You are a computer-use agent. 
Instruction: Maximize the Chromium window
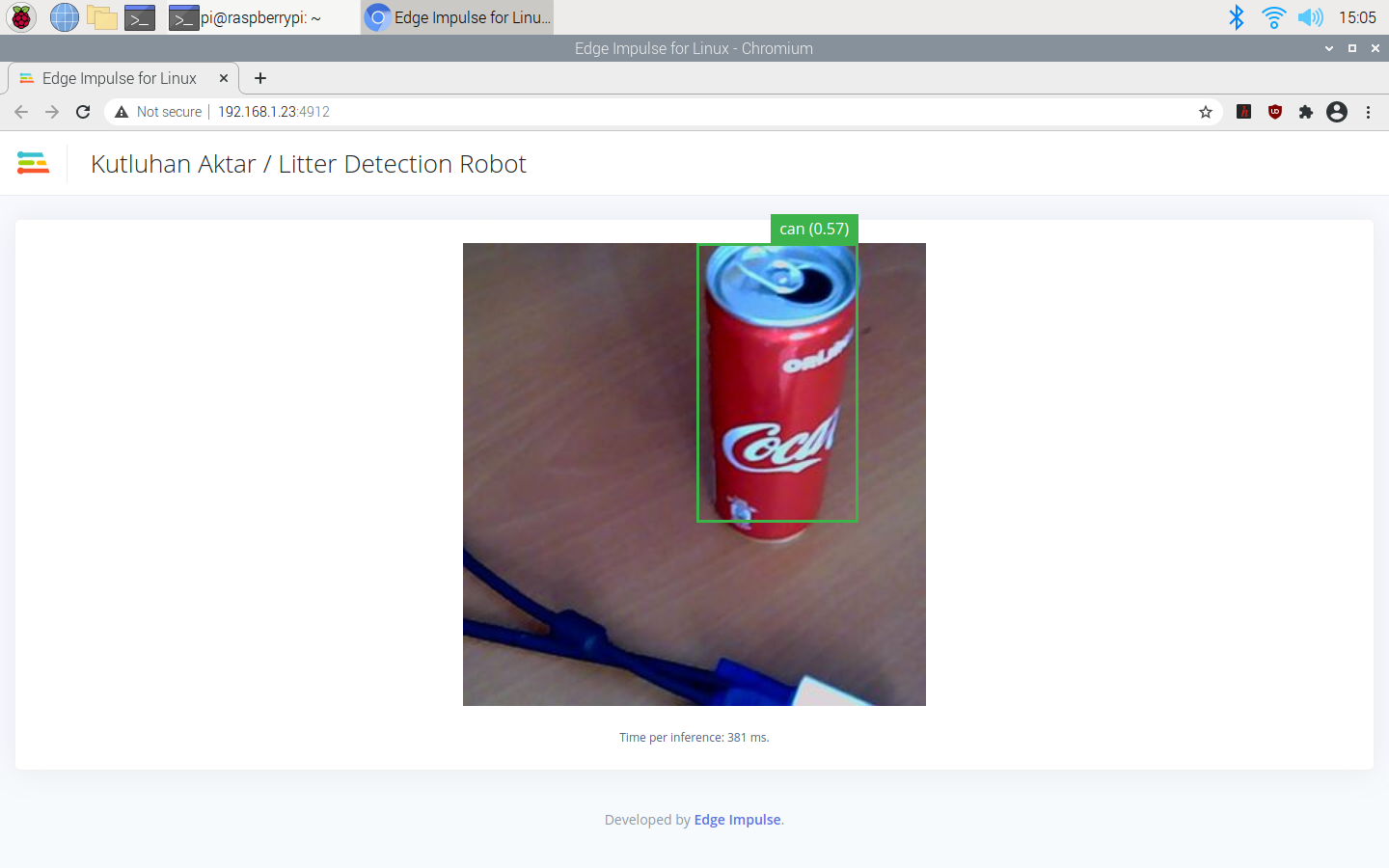pyautogui.click(x=1352, y=48)
